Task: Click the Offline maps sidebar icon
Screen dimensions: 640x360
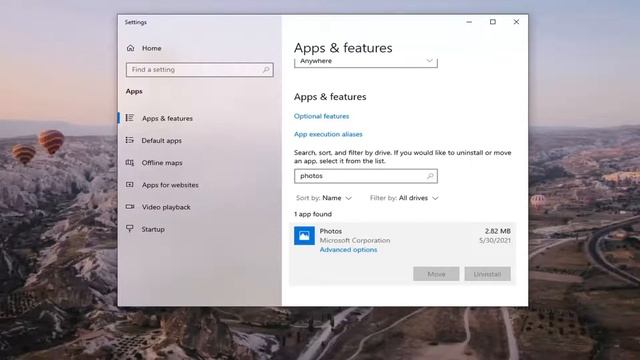Action: click(x=130, y=162)
